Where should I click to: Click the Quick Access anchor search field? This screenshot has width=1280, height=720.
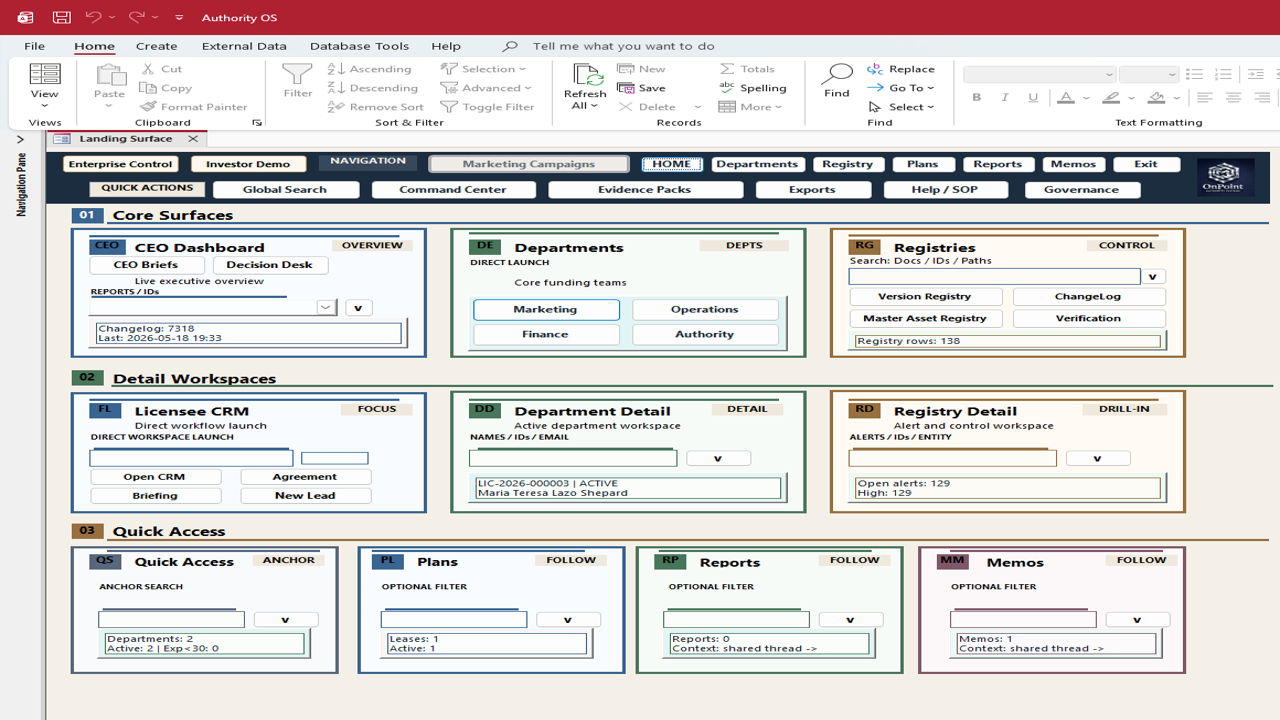(x=171, y=620)
